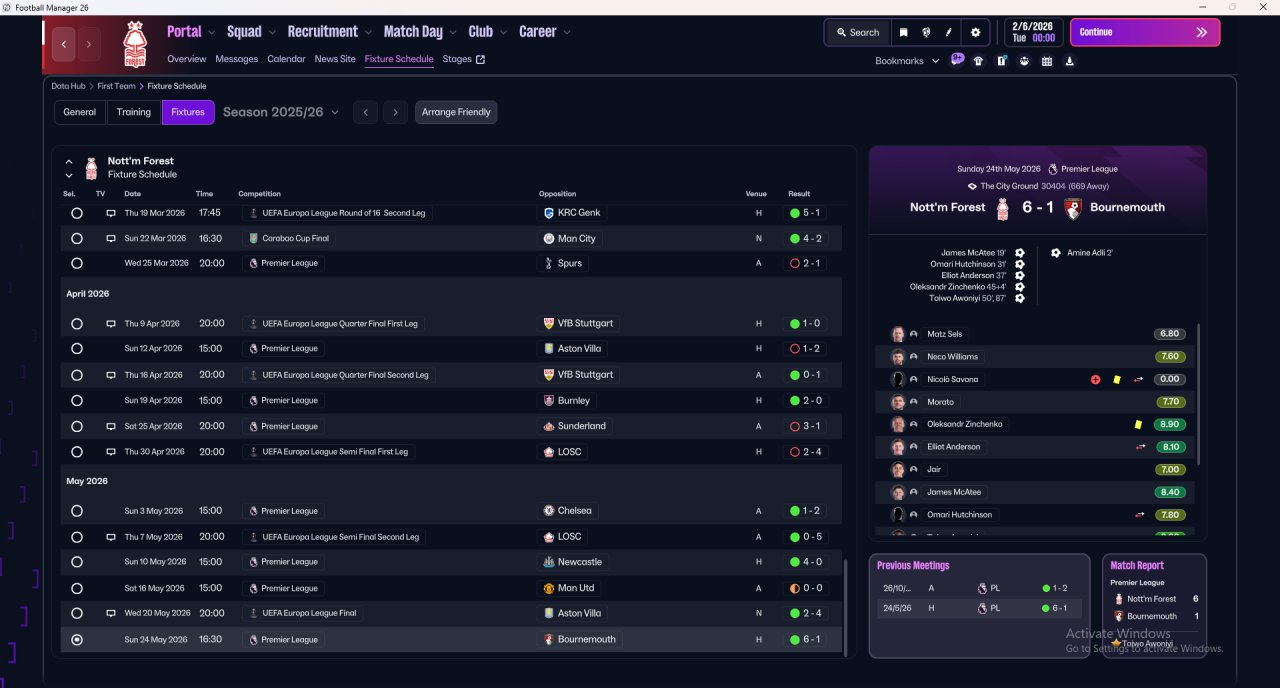Open the Messages sub-tab
Image resolution: width=1280 pixels, height=688 pixels.
tap(237, 59)
